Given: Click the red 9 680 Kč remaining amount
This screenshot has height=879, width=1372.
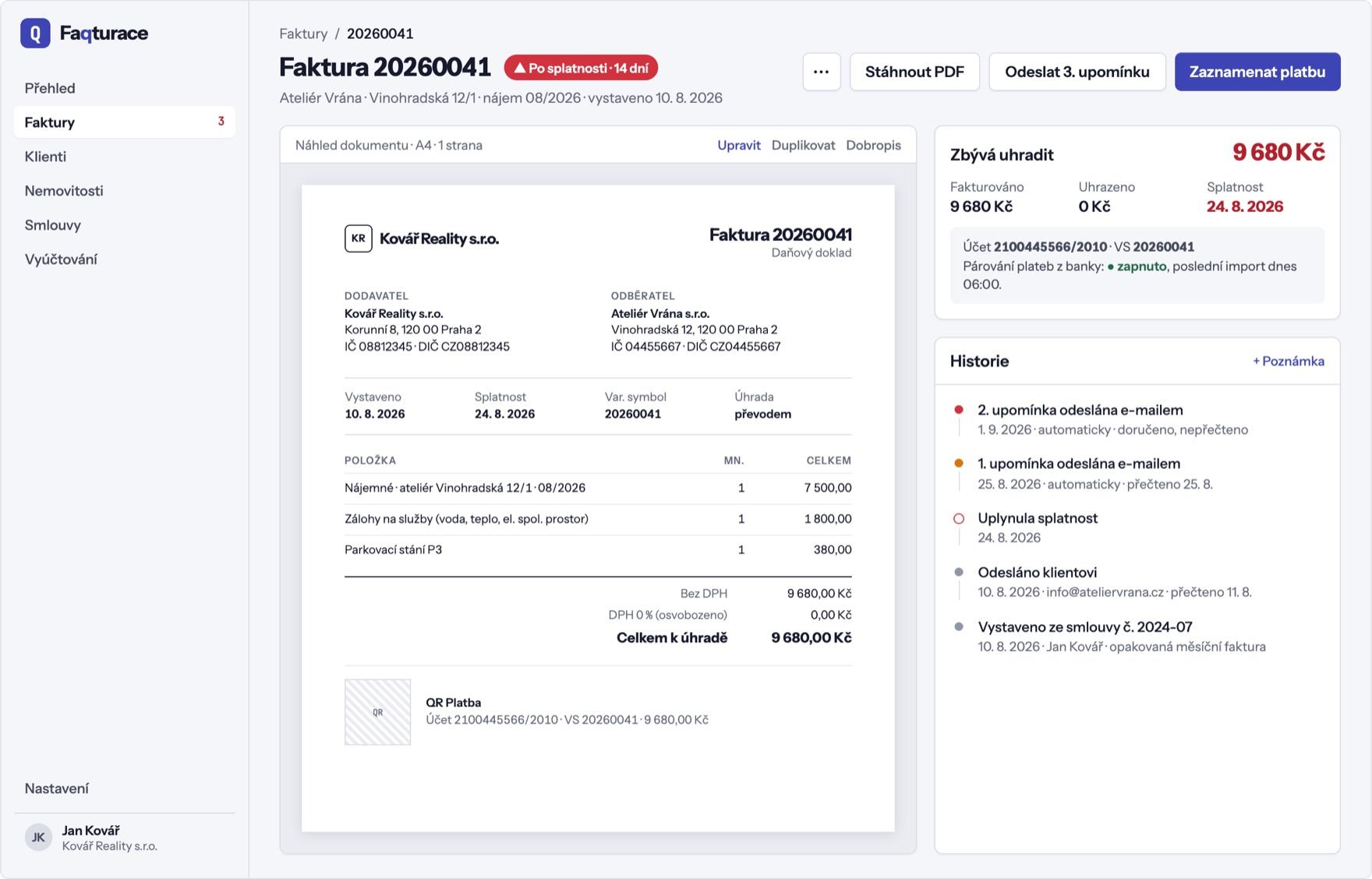Looking at the screenshot, I should click(1278, 152).
